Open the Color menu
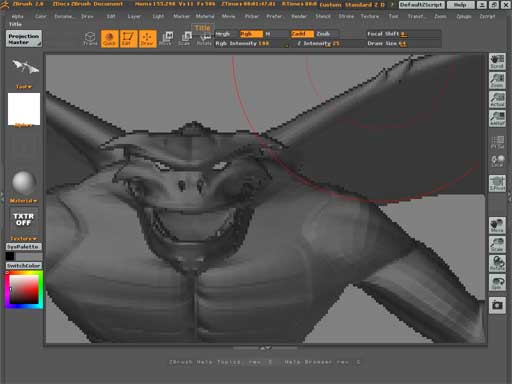 click(x=40, y=16)
